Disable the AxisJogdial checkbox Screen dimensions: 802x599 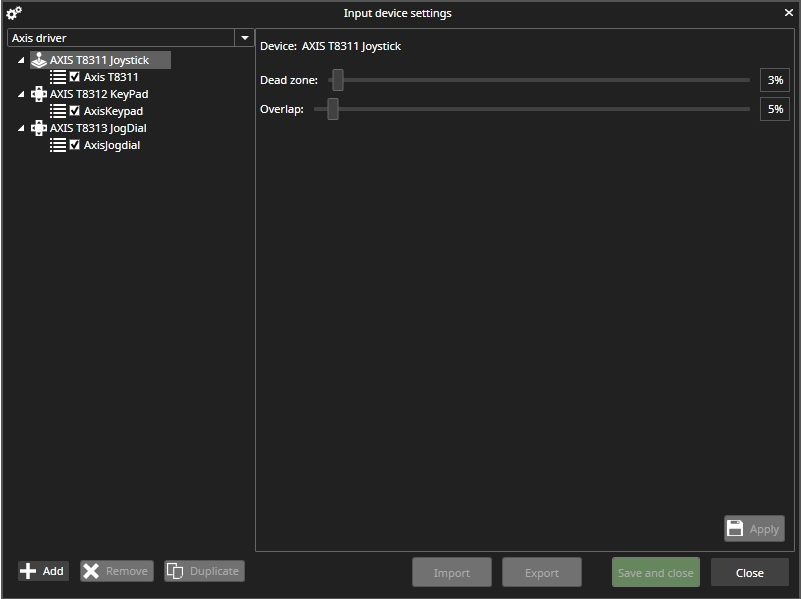click(x=75, y=145)
